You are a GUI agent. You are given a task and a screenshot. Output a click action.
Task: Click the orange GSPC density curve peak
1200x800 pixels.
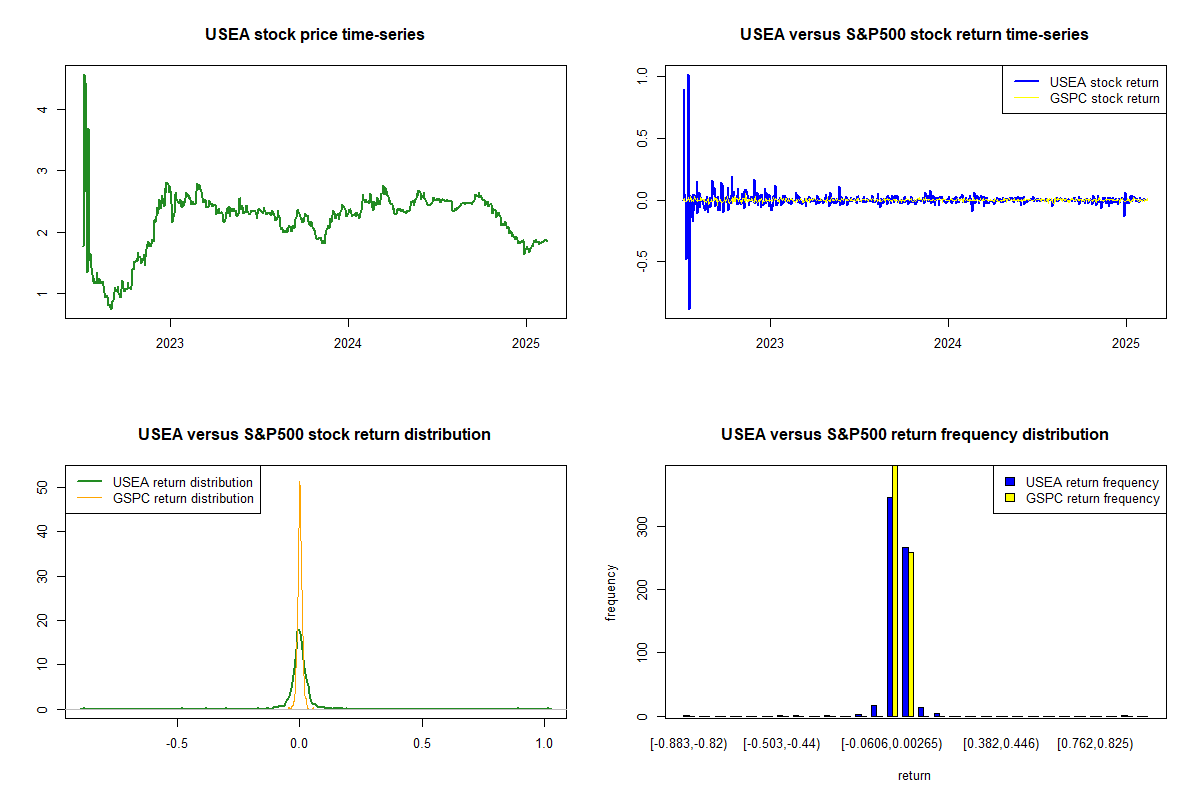(x=299, y=483)
